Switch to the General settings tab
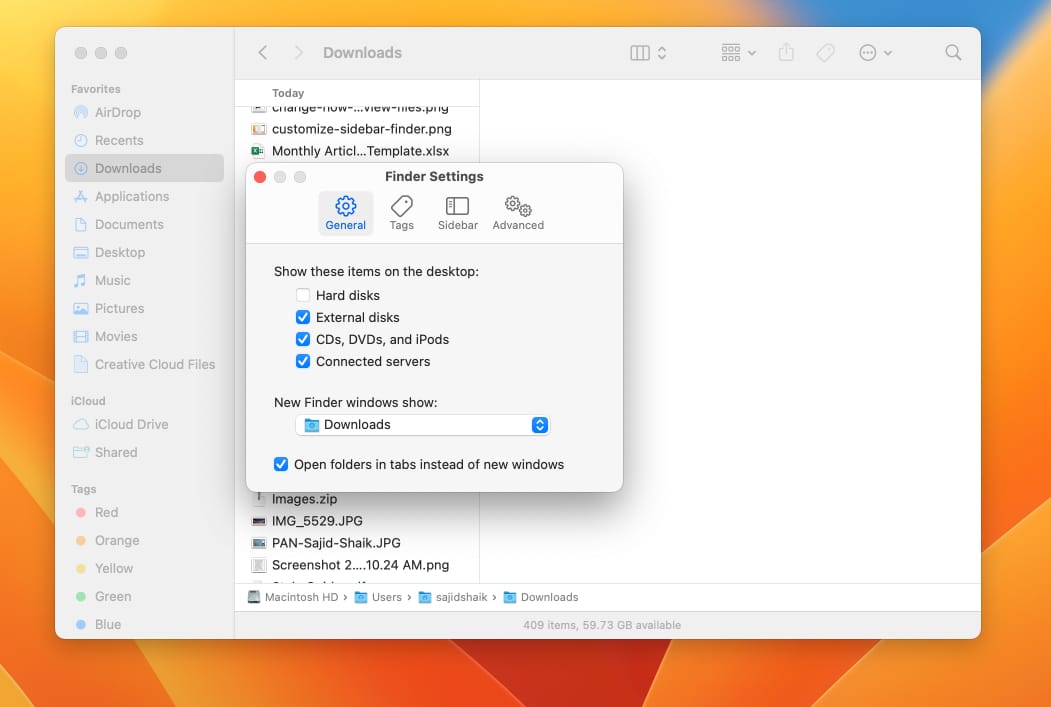 (346, 213)
